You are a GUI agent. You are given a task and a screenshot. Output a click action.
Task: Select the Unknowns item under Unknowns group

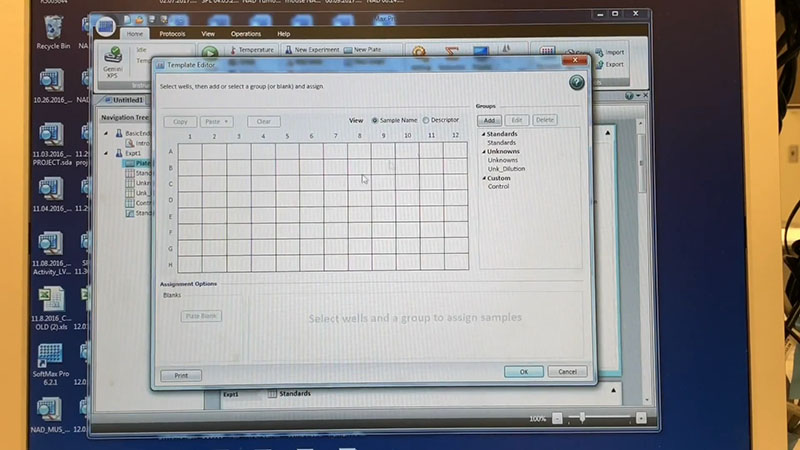tap(503, 160)
